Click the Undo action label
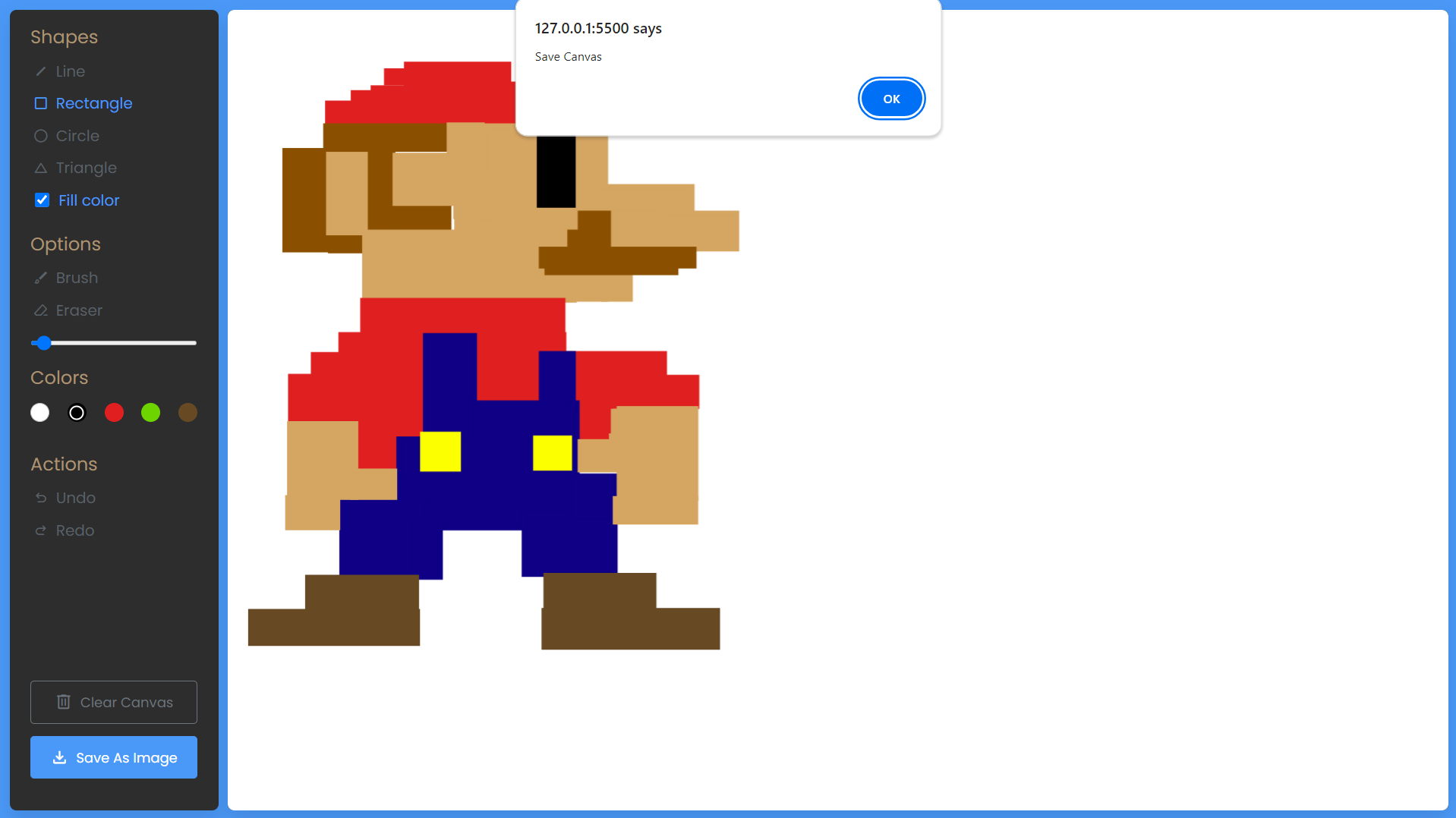The image size is (1456, 818). [76, 498]
